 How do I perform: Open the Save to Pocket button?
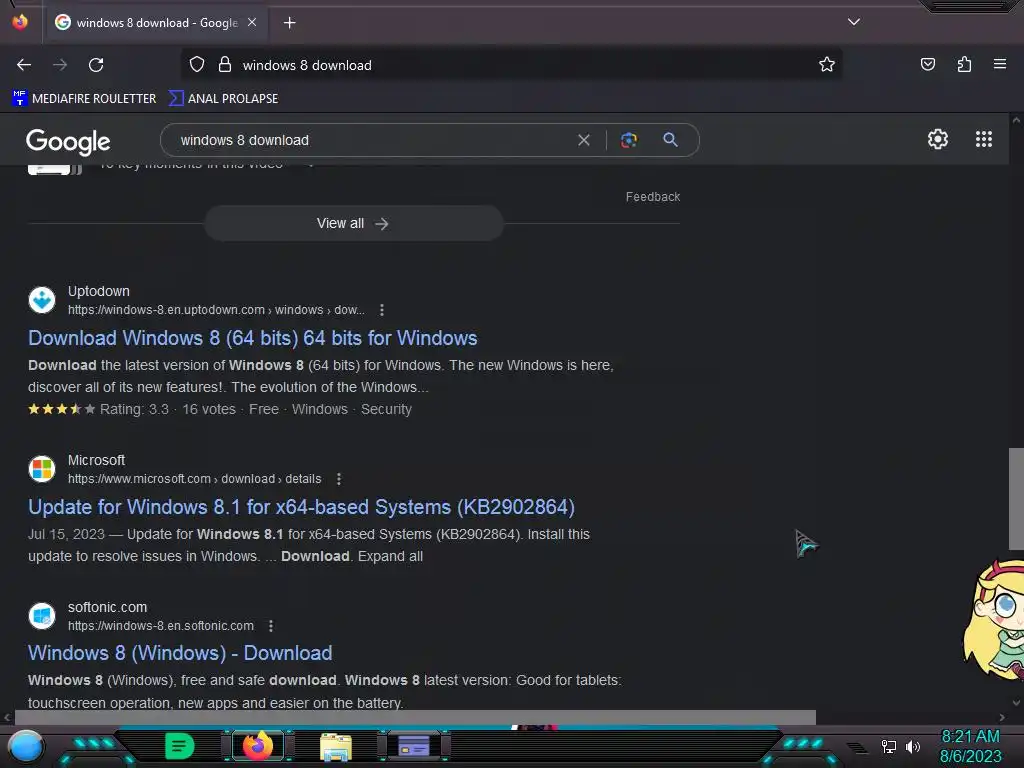click(x=928, y=64)
